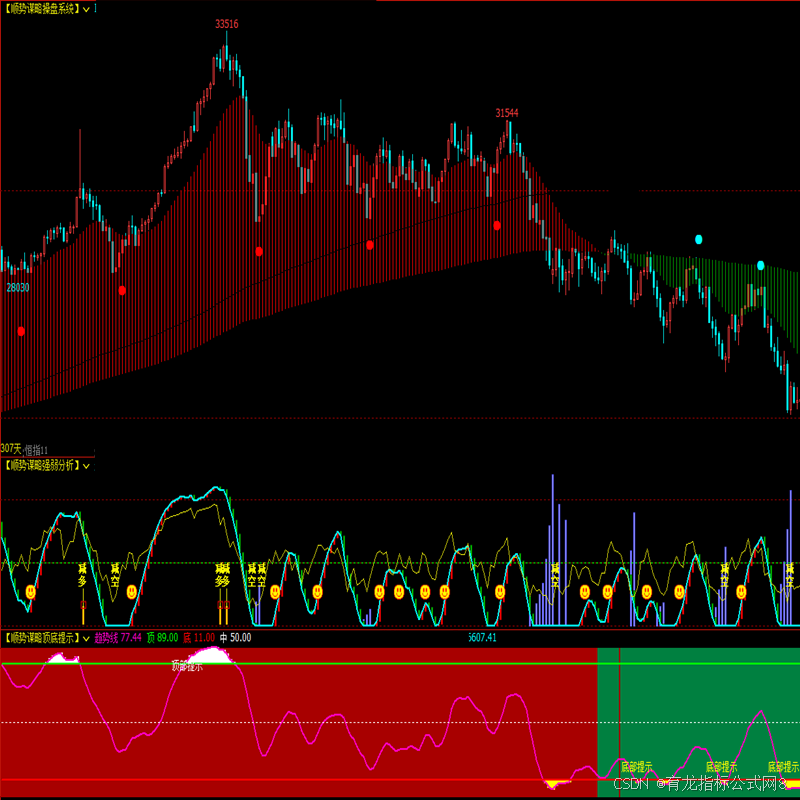
Task: Click the 顶 89.00 value
Action: point(162,638)
